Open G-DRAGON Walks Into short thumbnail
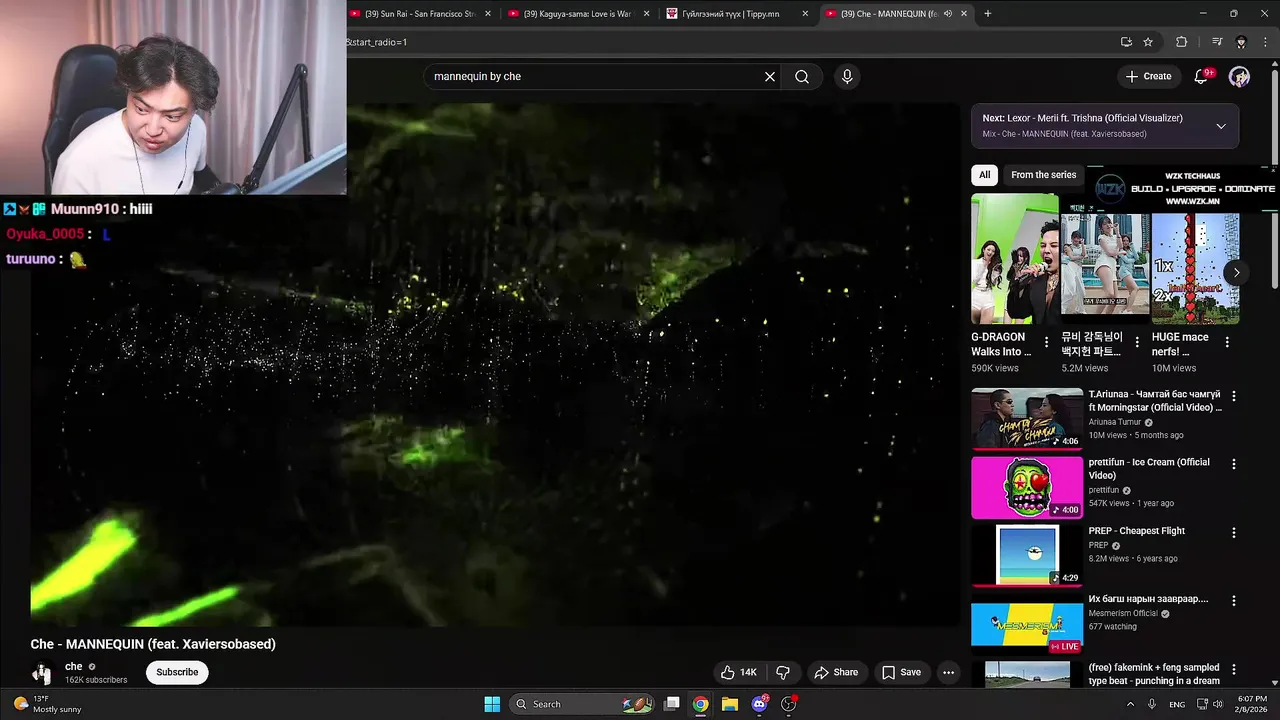This screenshot has height=720, width=1280. 1015,259
